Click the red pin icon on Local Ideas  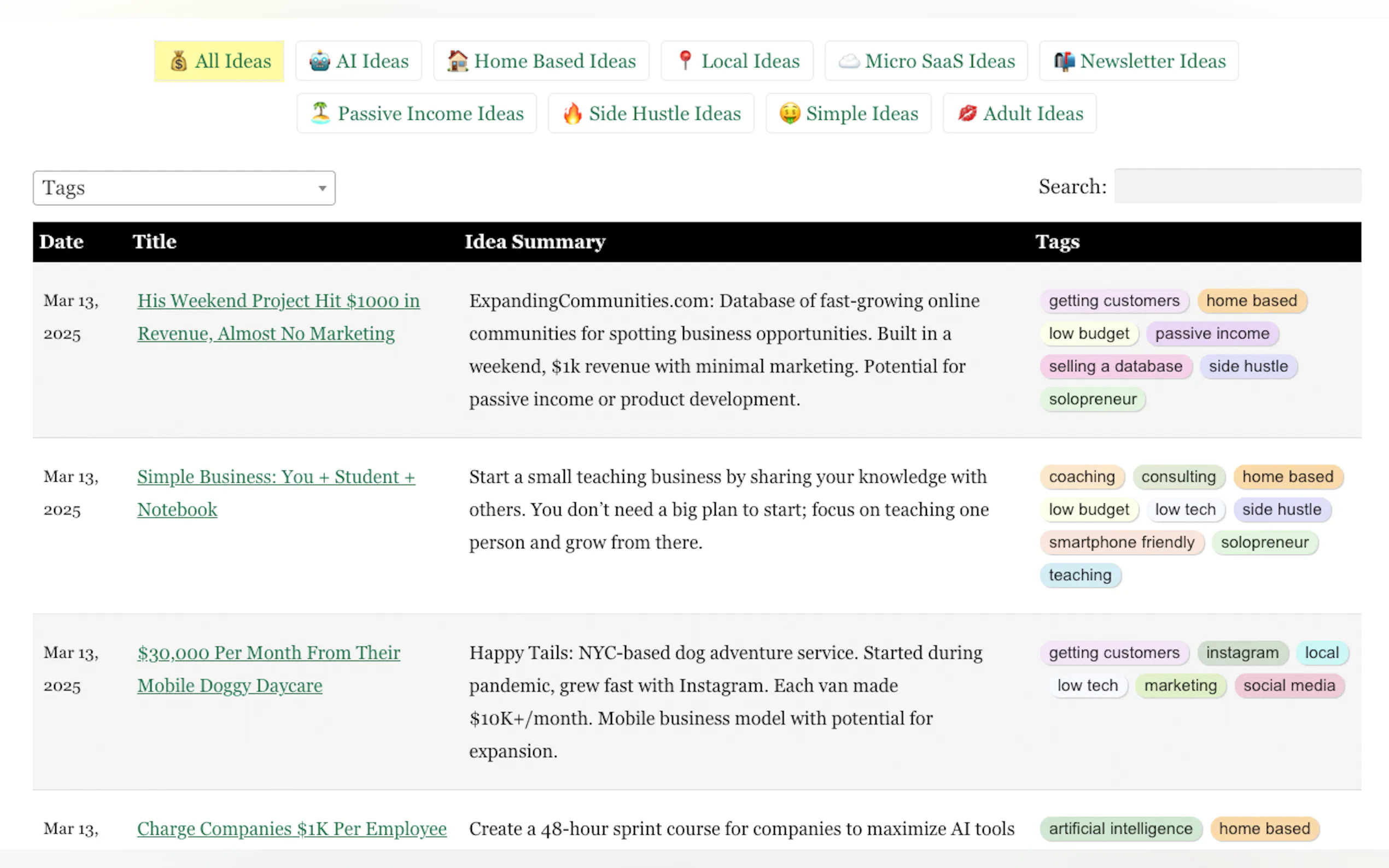click(x=685, y=60)
